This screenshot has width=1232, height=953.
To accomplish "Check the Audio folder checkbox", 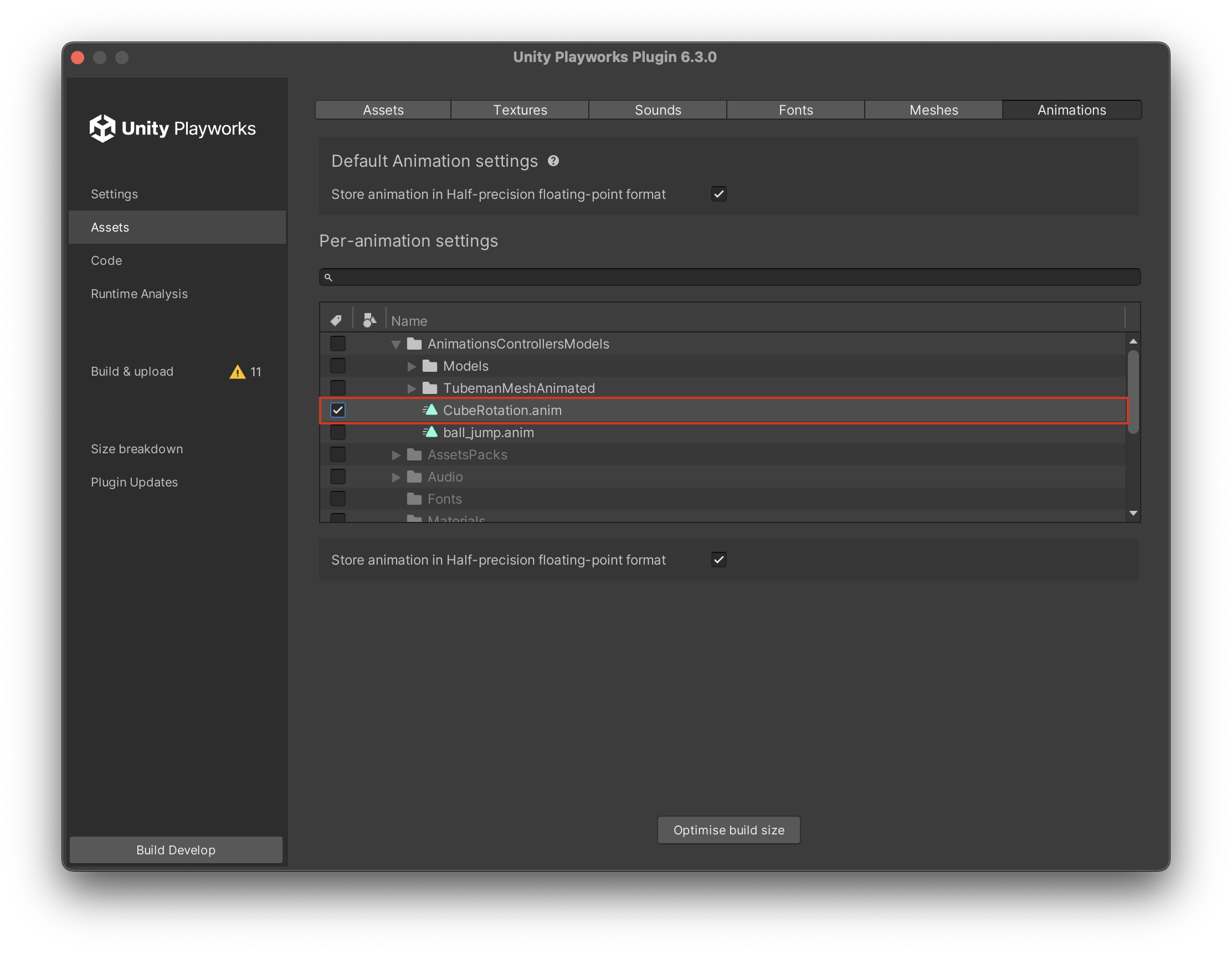I will (338, 477).
